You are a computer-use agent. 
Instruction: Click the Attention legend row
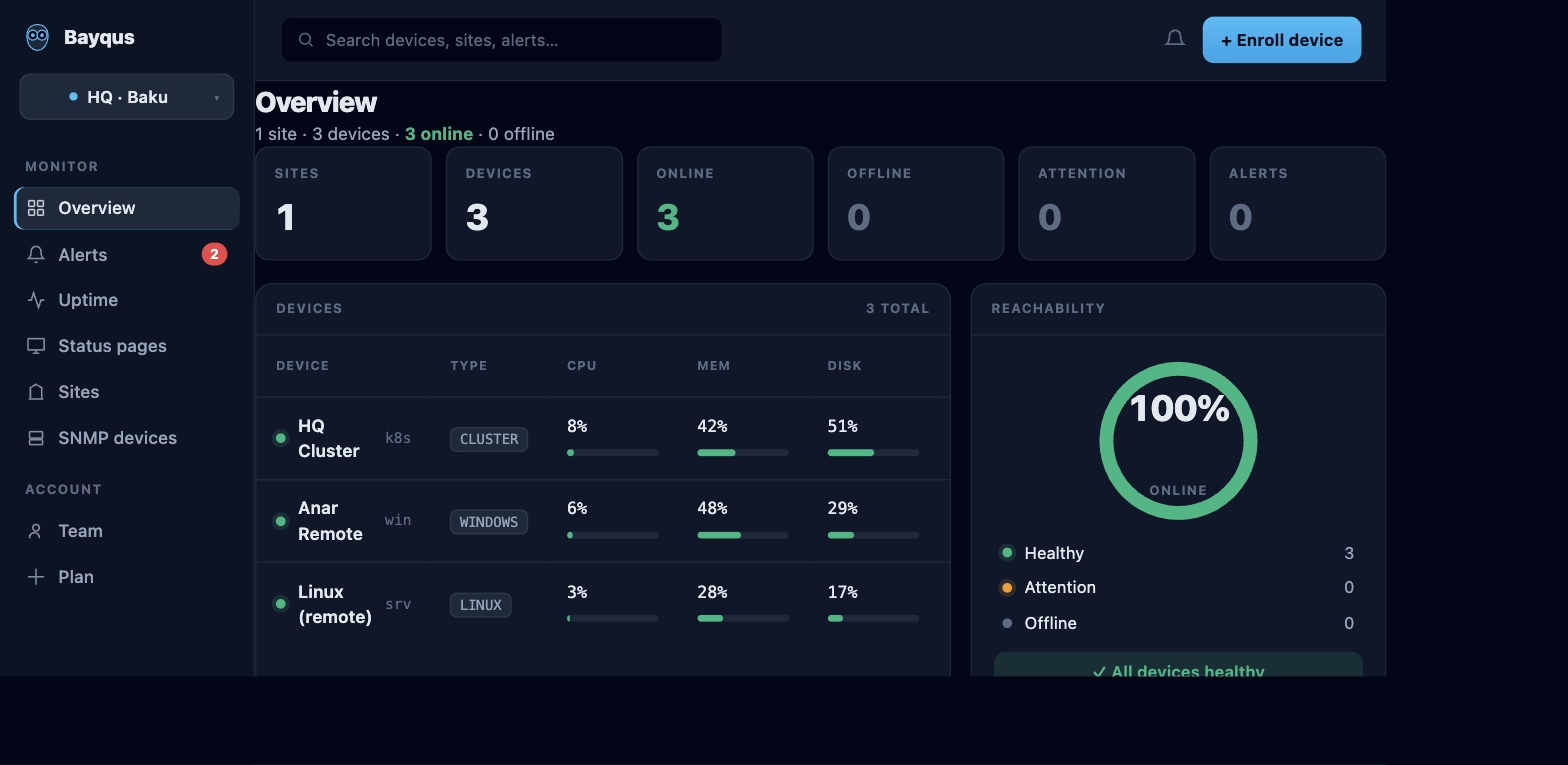[1178, 588]
